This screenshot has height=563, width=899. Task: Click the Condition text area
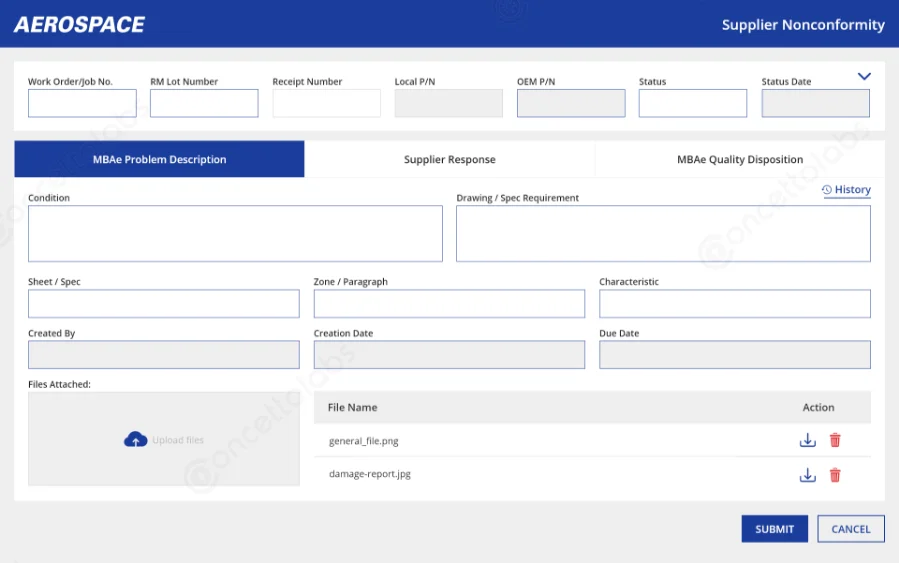[x=235, y=234]
